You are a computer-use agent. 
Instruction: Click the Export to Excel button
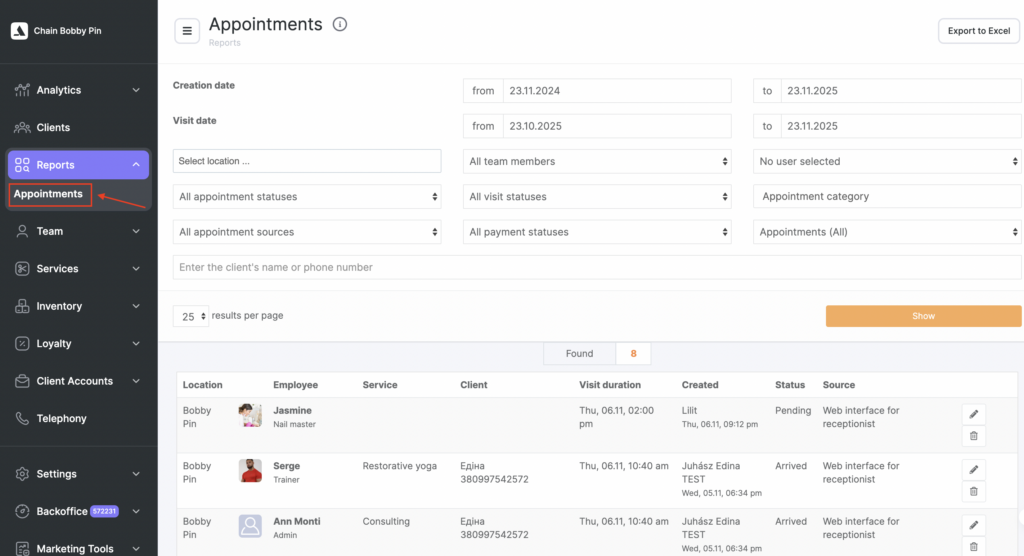[x=978, y=31]
